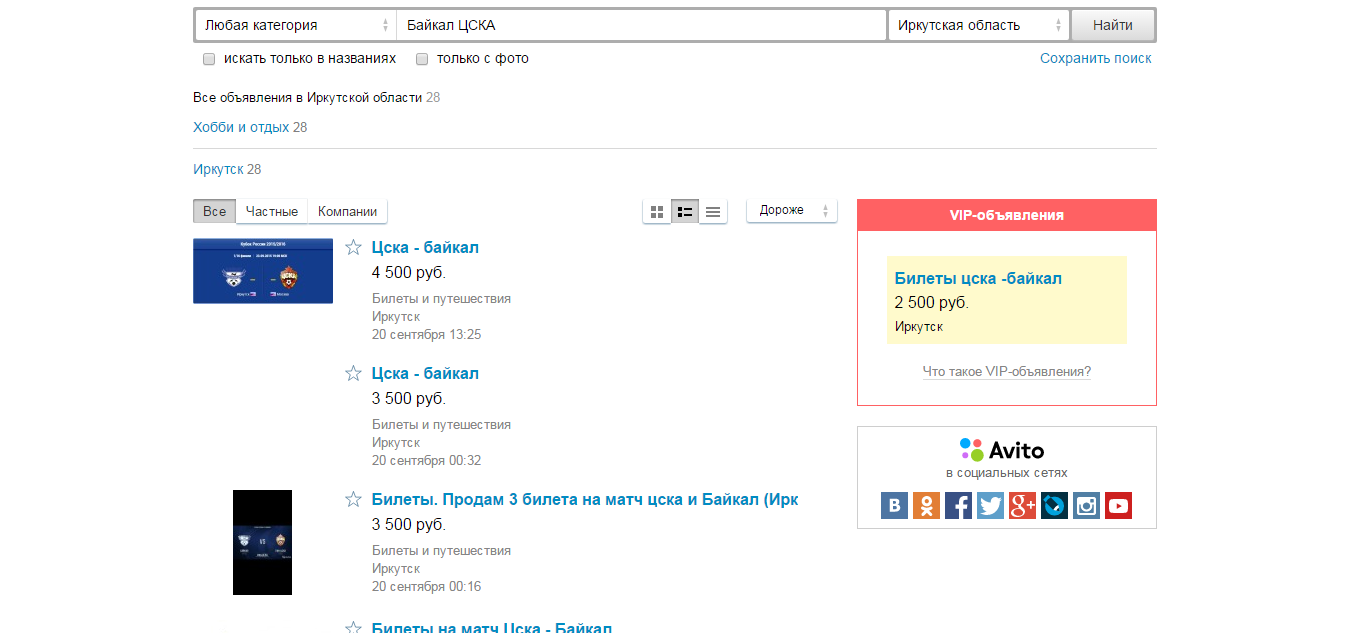1347x633 pixels.
Task: Favorite the first 'Цска - байкал' listing star
Action: point(353,247)
